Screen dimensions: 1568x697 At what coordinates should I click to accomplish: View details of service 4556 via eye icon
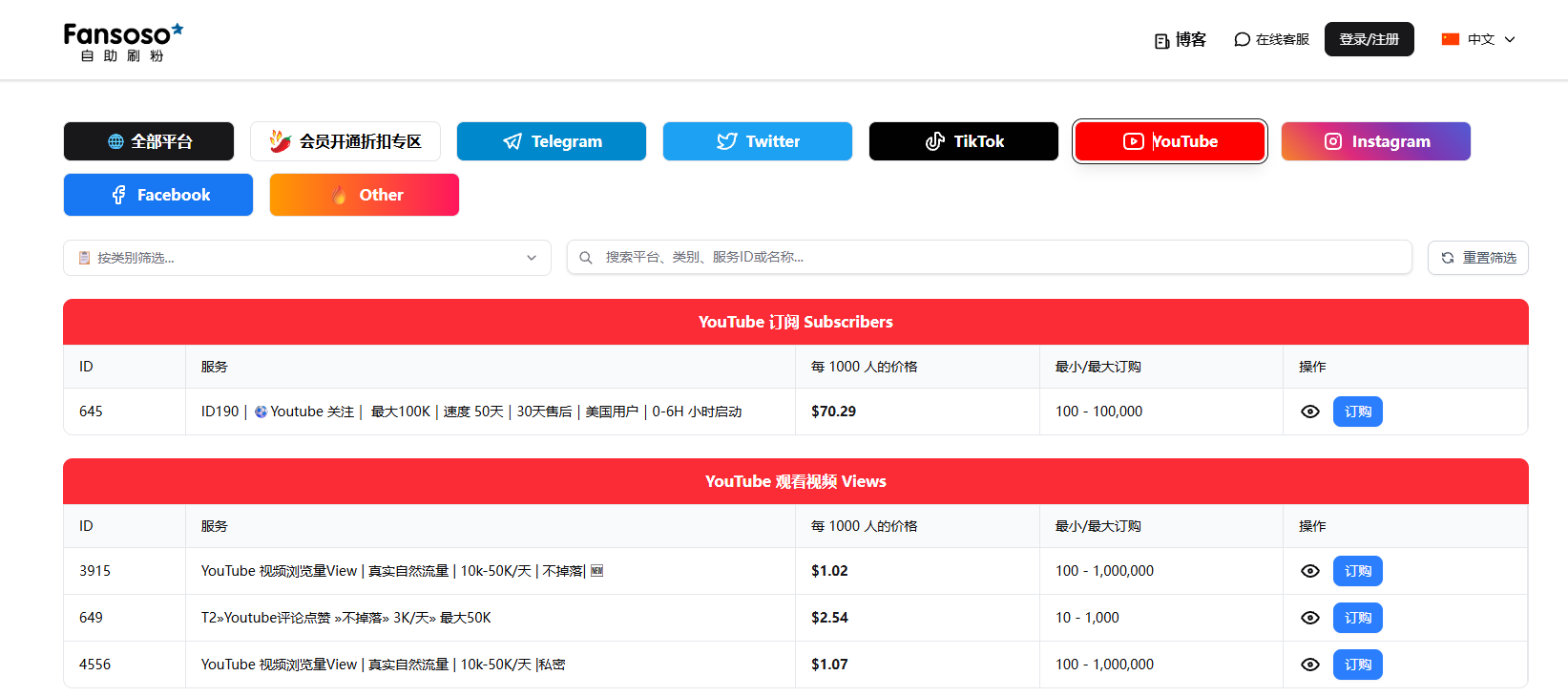[x=1310, y=665]
